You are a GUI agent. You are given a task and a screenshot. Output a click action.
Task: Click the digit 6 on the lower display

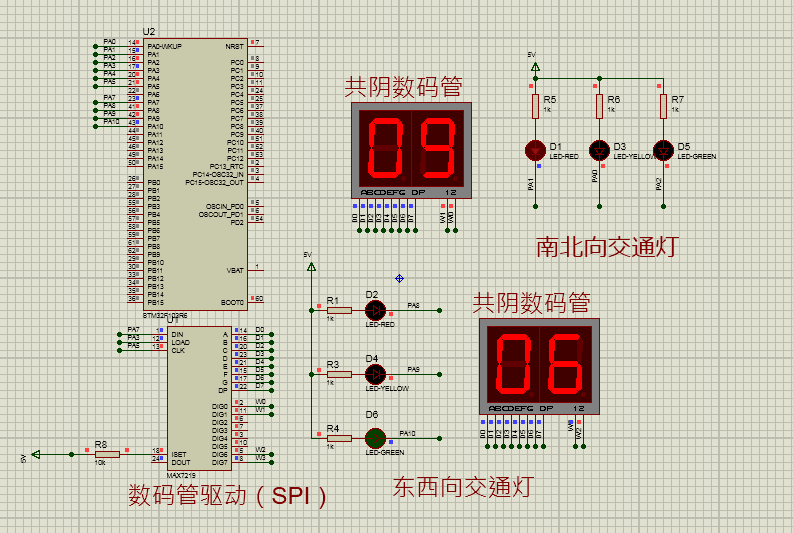(565, 364)
